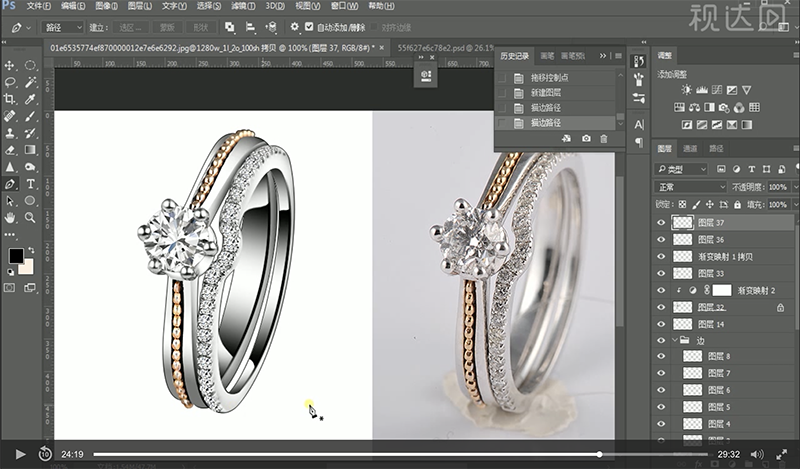This screenshot has width=800, height=469.
Task: Hide layer 图层 37
Action: (661, 223)
